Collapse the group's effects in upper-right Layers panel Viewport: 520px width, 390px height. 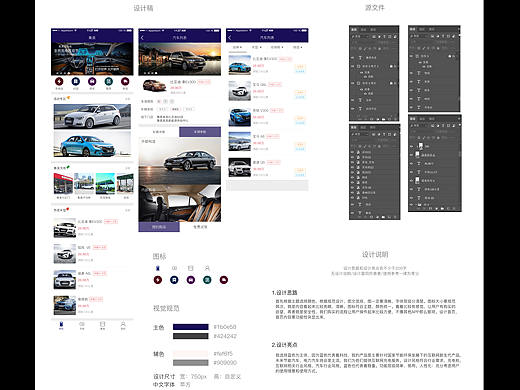tap(454, 56)
